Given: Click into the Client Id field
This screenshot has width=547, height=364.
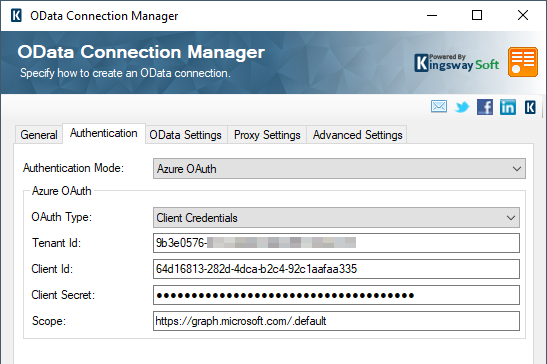Looking at the screenshot, I should (x=336, y=269).
